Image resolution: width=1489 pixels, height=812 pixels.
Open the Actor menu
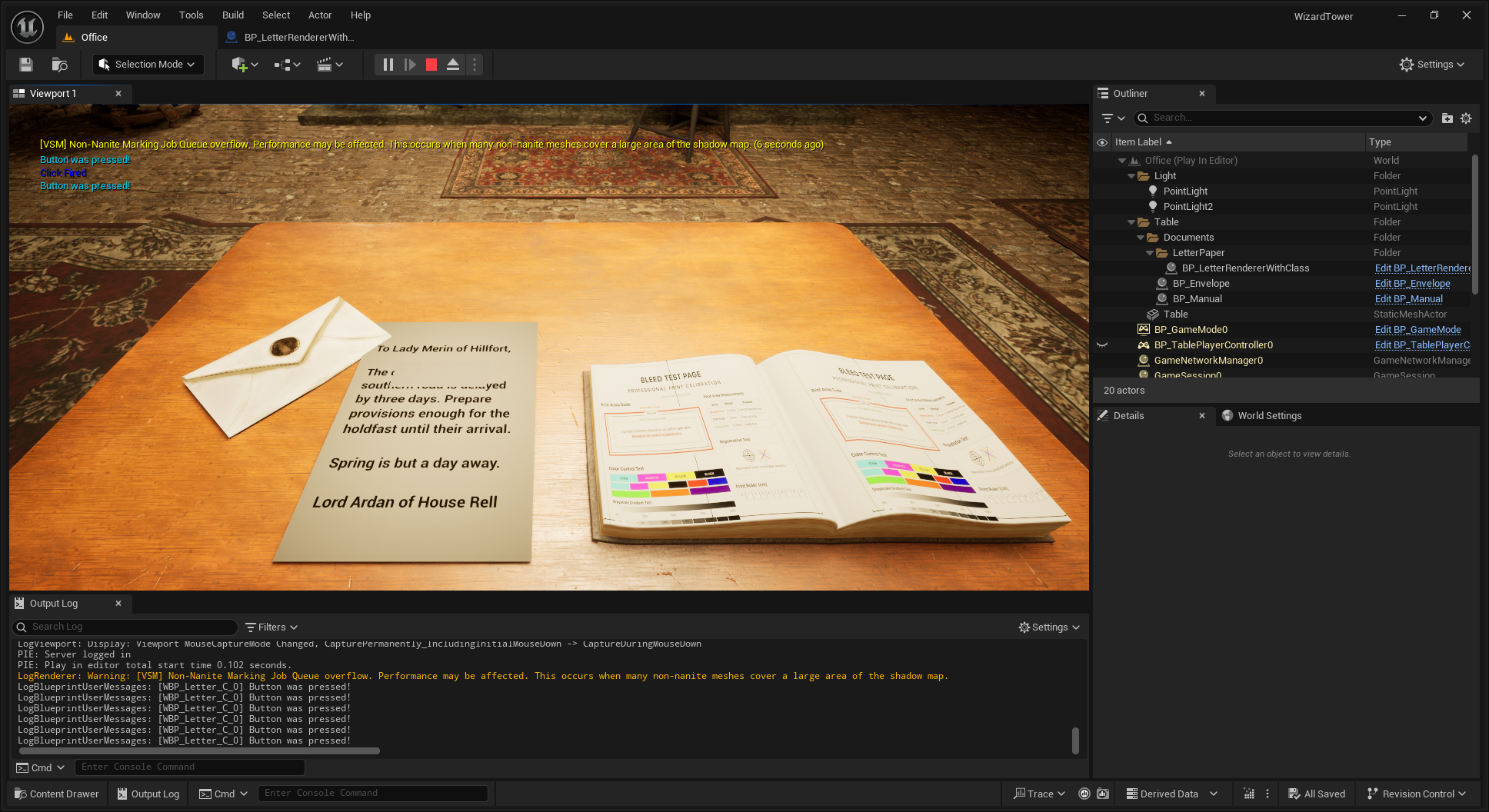[320, 15]
